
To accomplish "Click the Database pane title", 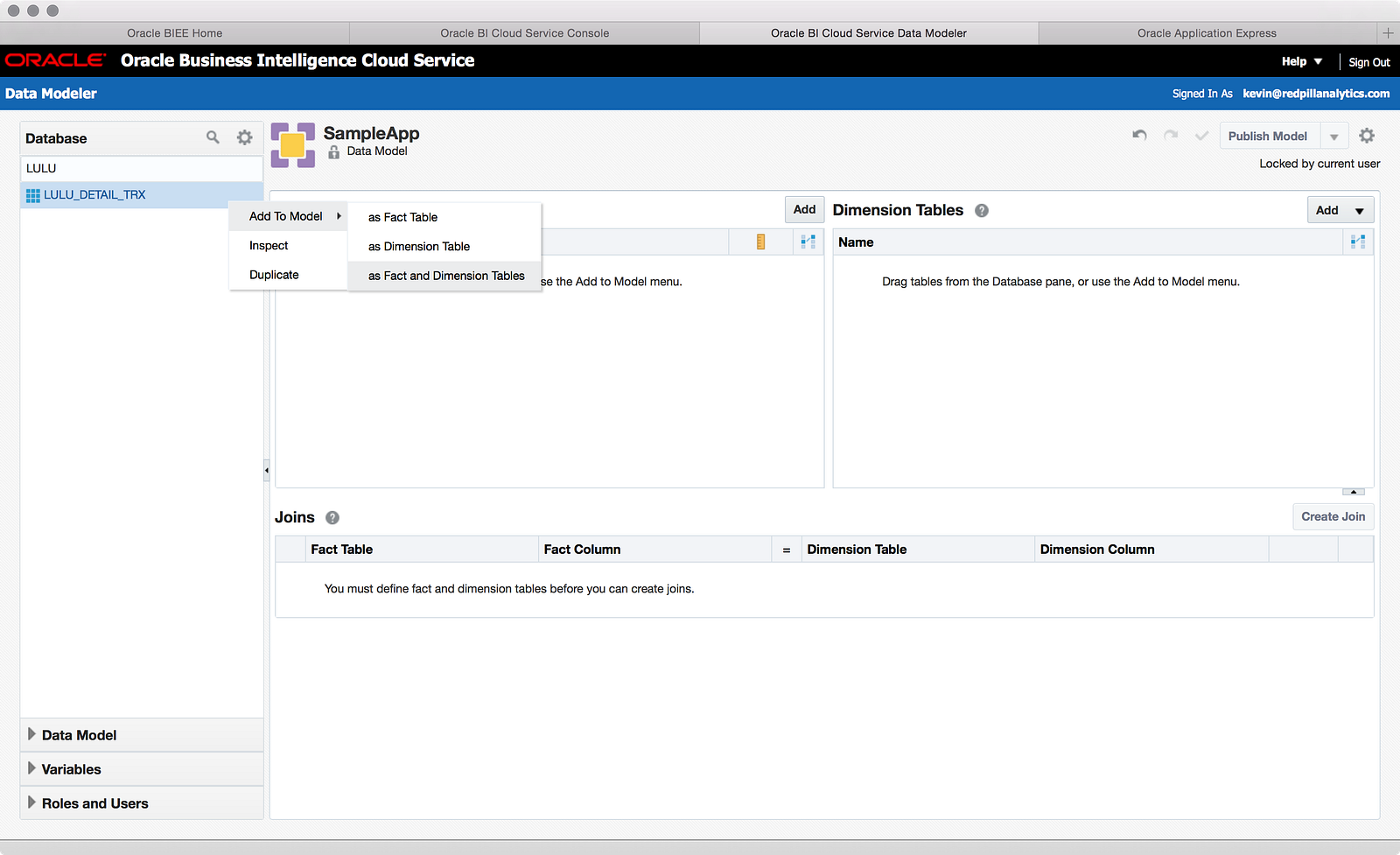I will pos(56,138).
